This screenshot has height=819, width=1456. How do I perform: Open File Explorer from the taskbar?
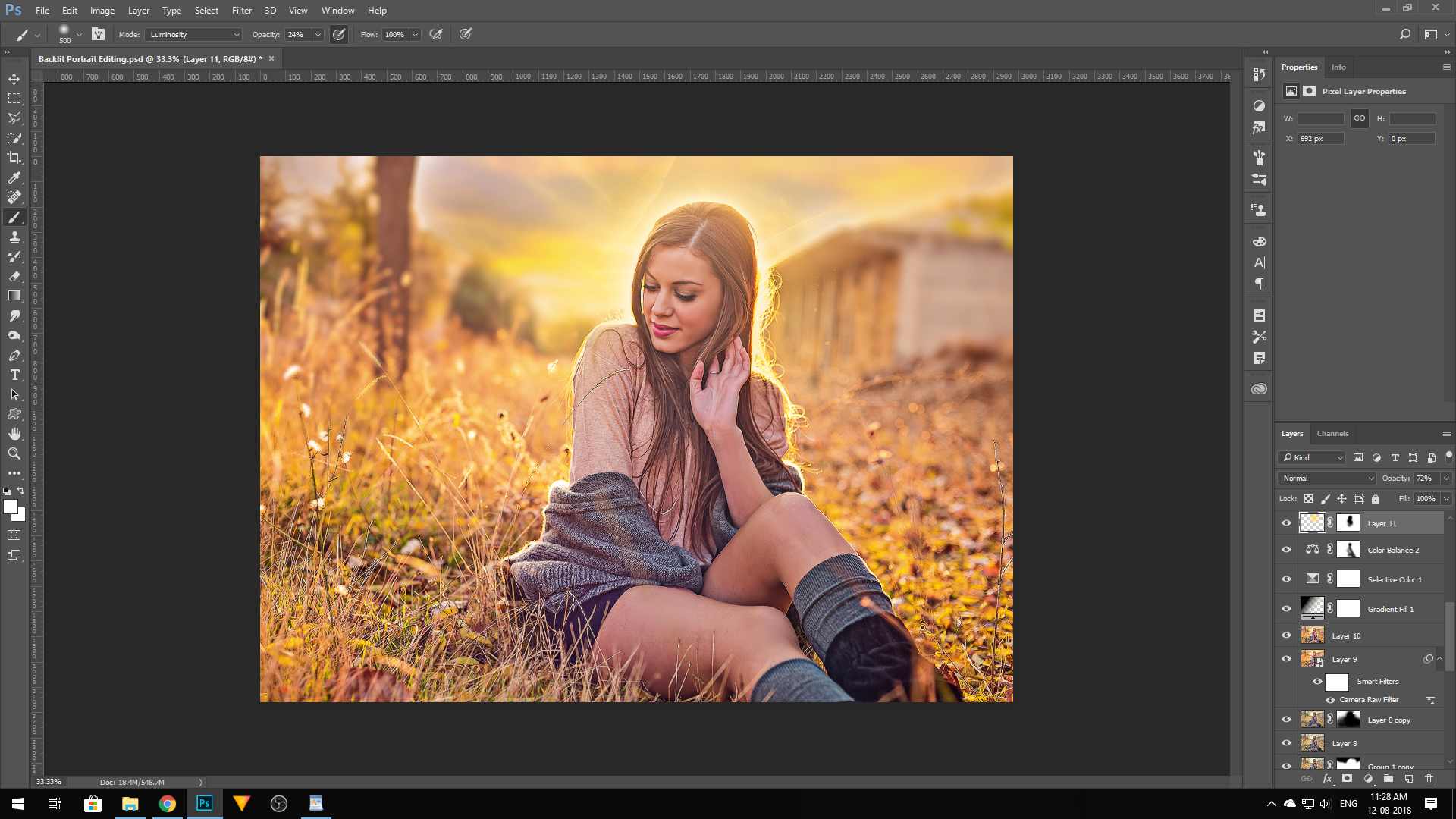click(x=130, y=804)
